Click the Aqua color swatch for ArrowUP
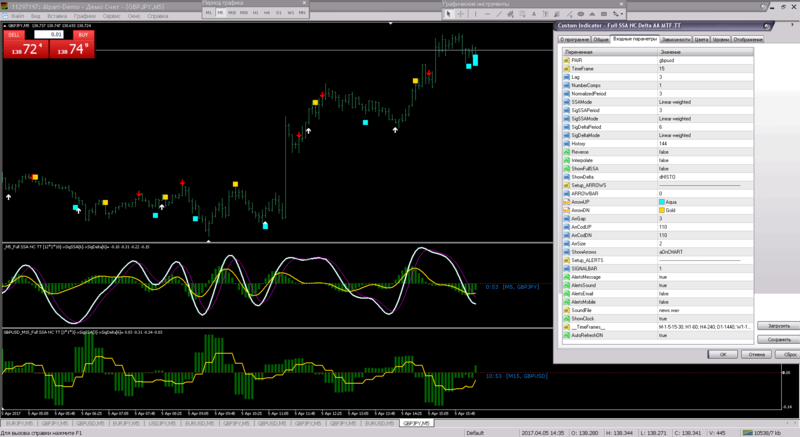Screen dimensions: 800x437 [x=662, y=201]
